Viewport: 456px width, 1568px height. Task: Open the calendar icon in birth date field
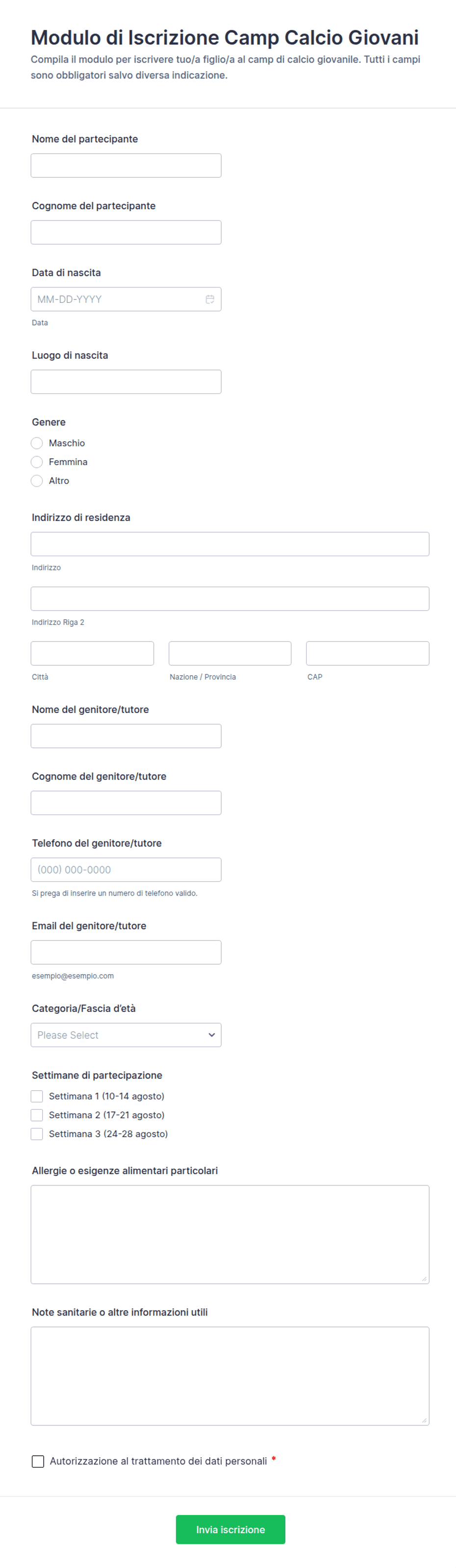pos(209,299)
